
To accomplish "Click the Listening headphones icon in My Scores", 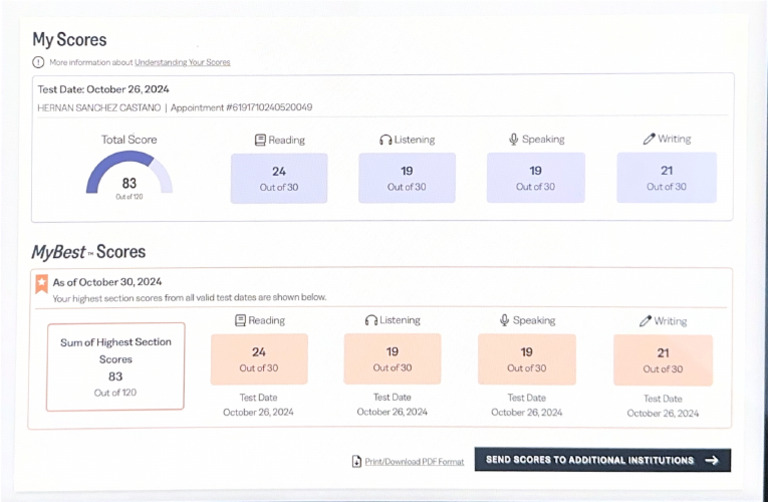I will [385, 140].
